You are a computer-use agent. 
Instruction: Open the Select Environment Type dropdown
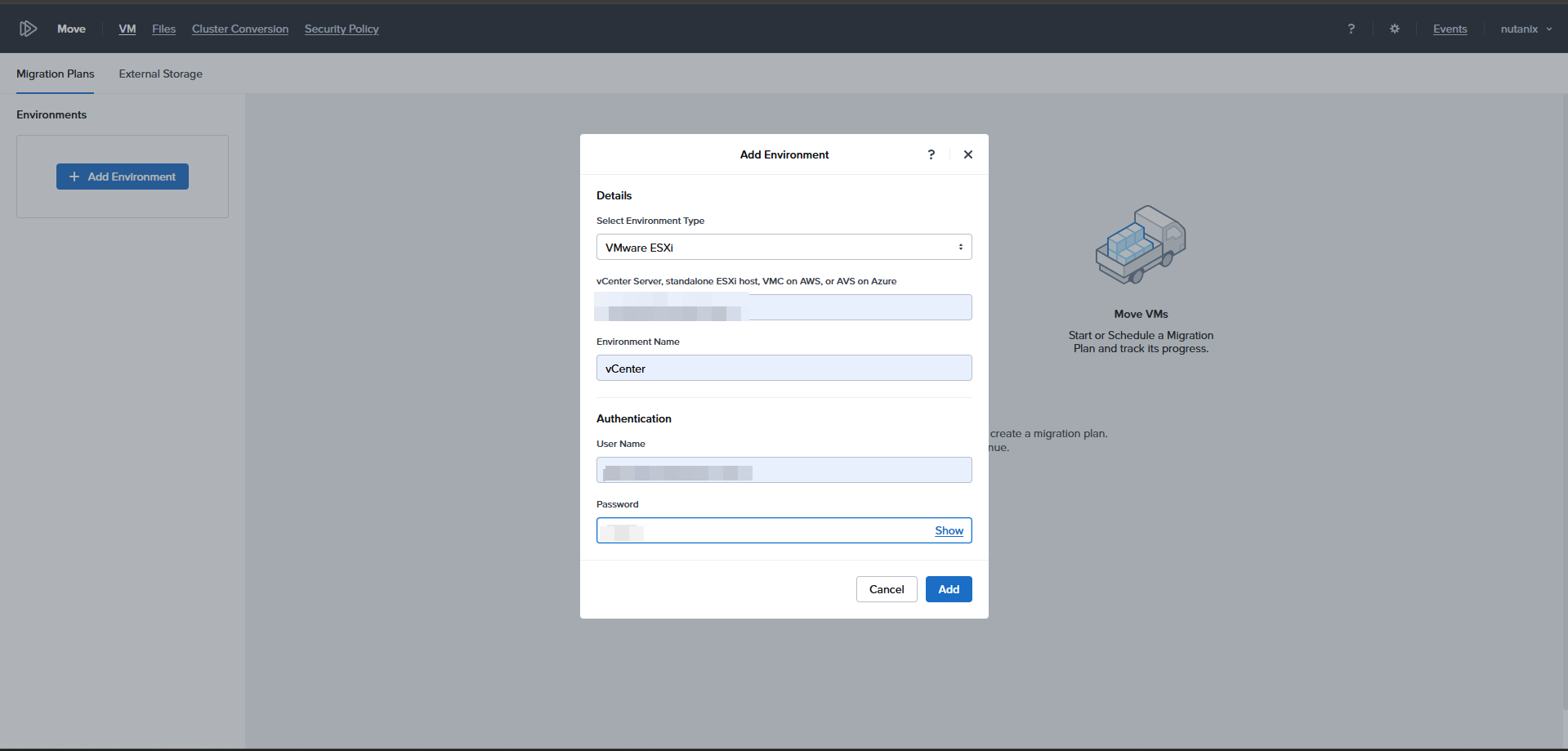pyautogui.click(x=784, y=247)
